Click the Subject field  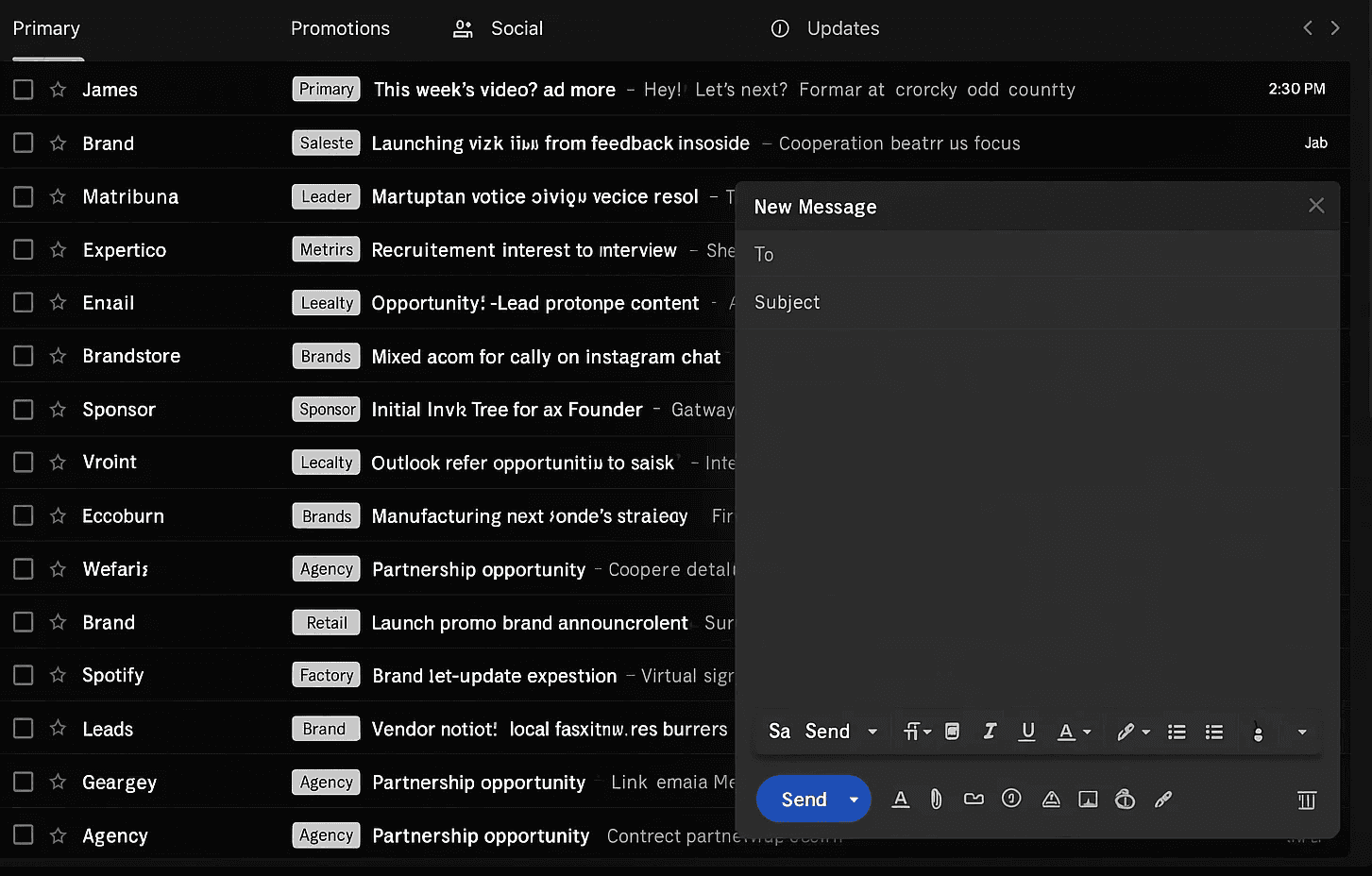pos(1037,302)
